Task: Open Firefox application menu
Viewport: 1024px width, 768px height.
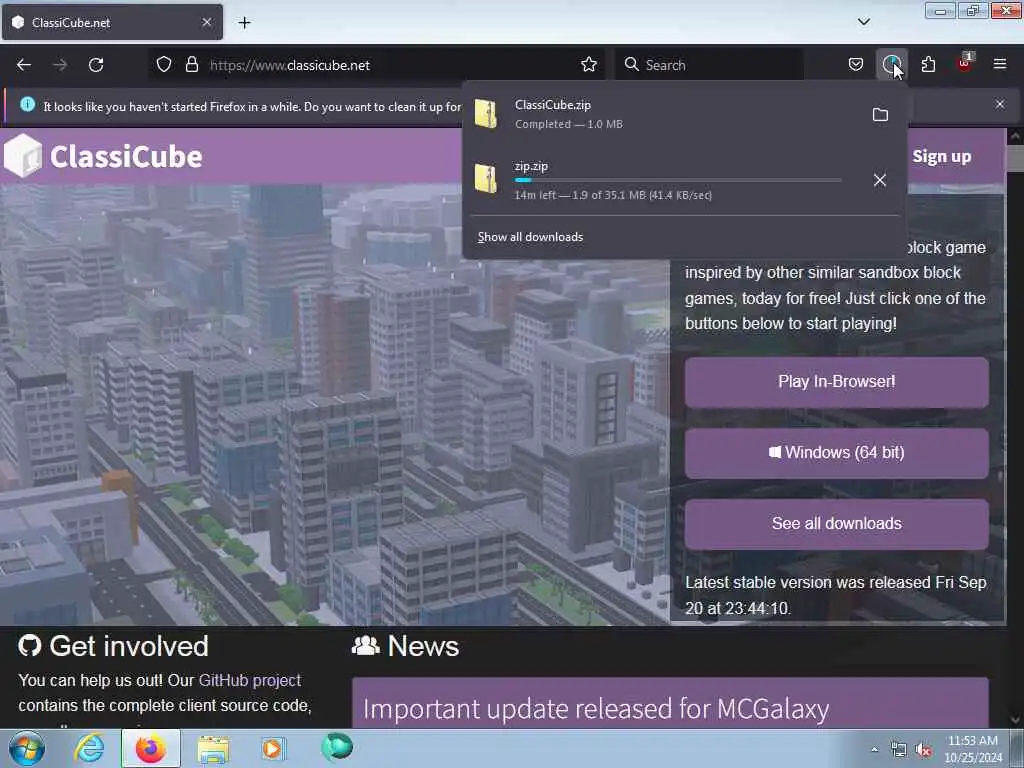Action: [x=999, y=65]
